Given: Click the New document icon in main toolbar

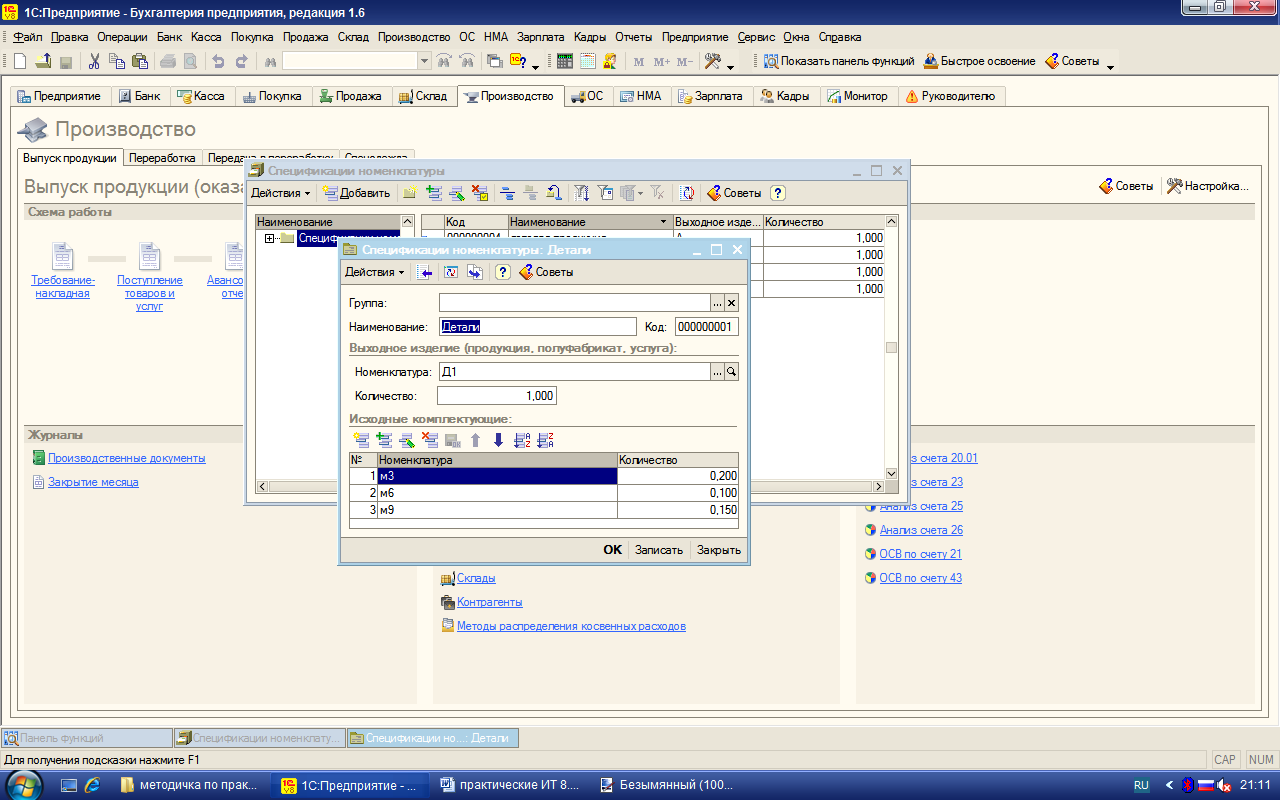Looking at the screenshot, I should coord(20,61).
